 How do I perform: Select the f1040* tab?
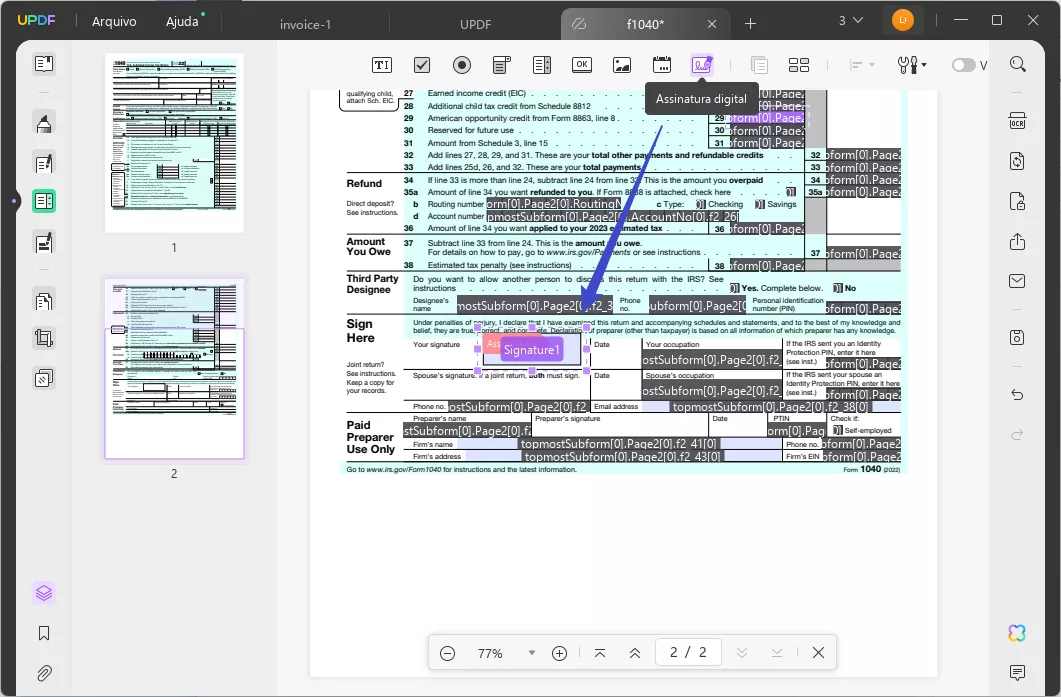point(645,24)
